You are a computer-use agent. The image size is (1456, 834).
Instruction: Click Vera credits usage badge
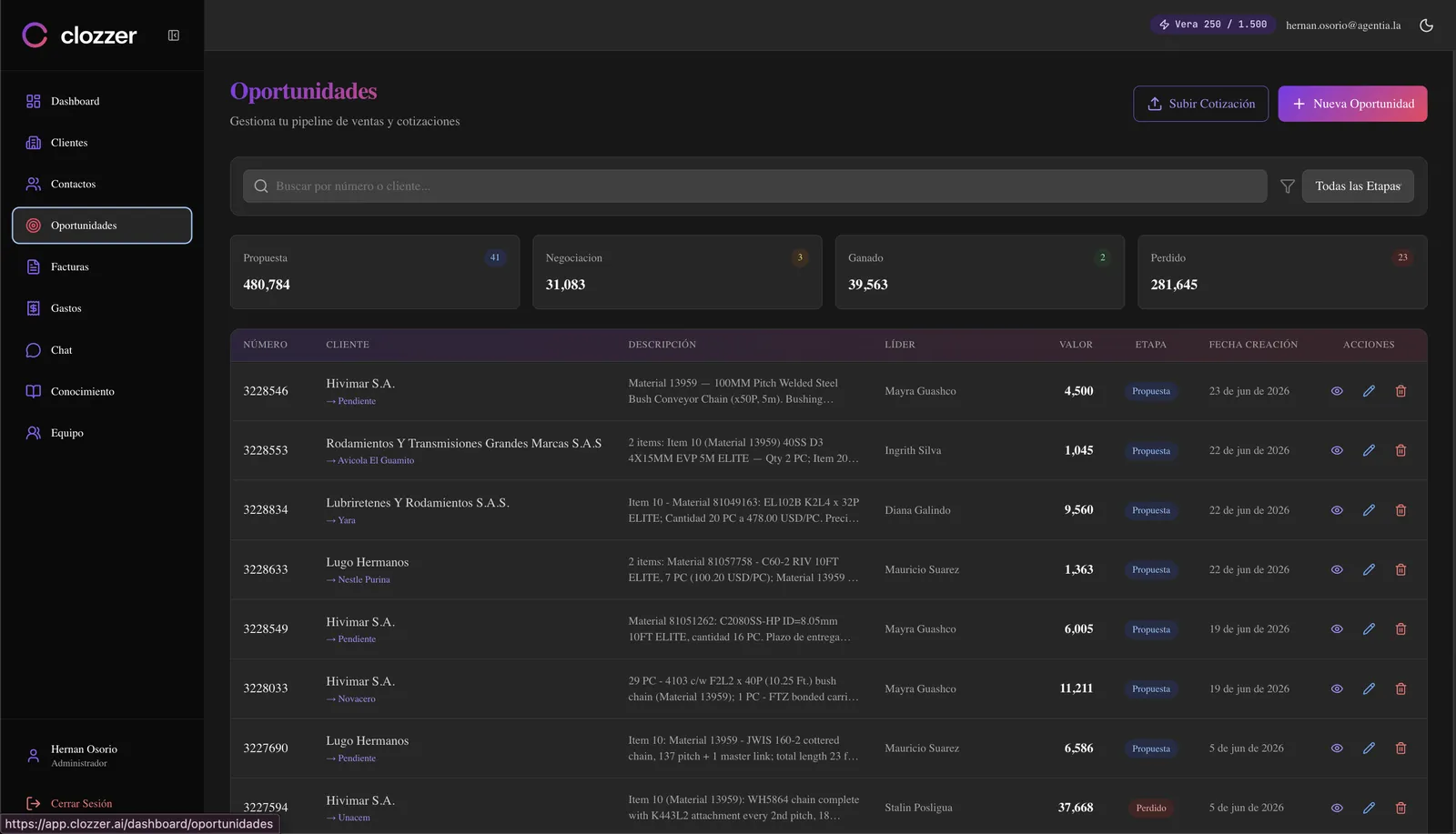click(x=1213, y=25)
